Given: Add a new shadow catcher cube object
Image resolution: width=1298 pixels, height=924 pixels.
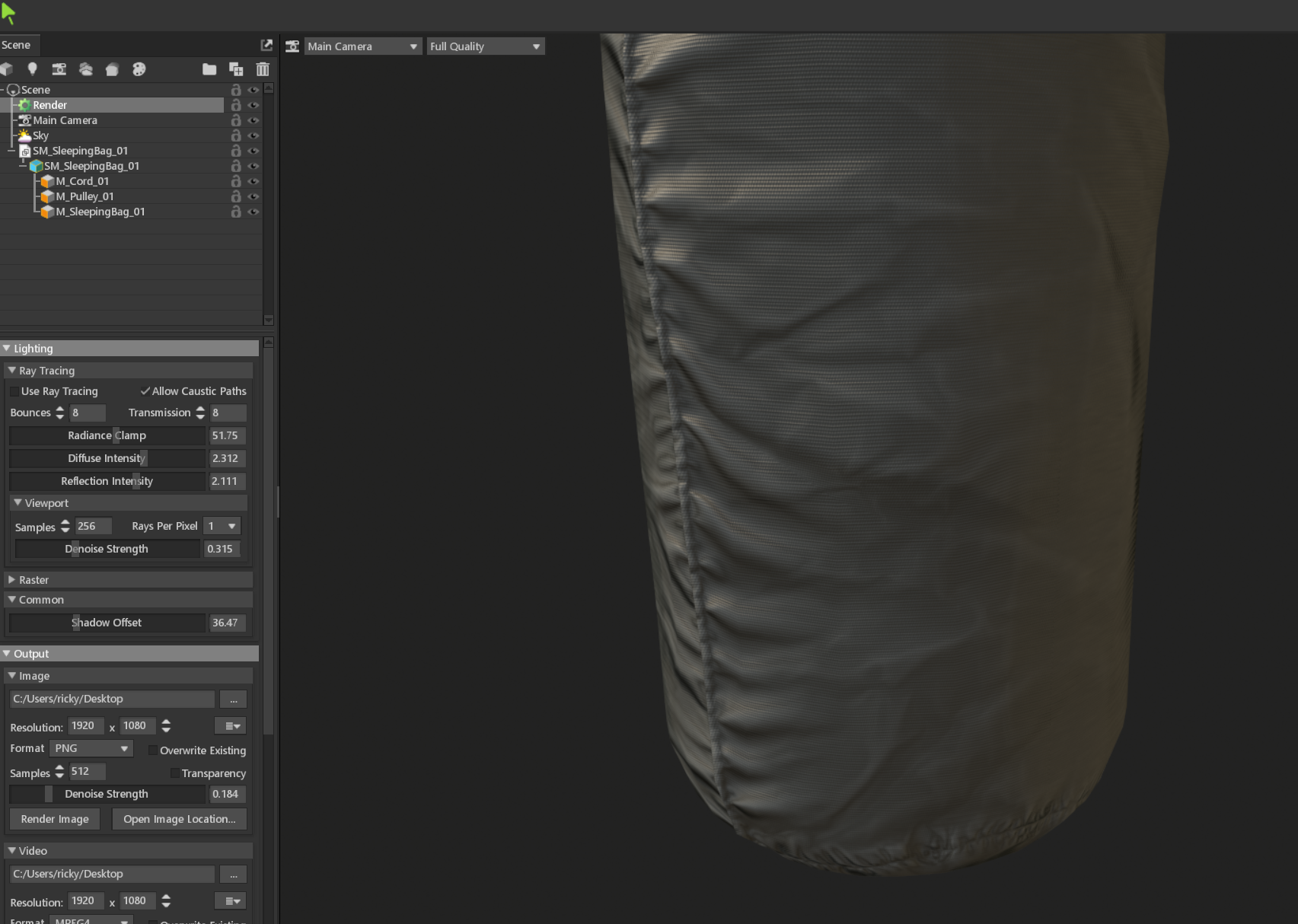Looking at the screenshot, I should pyautogui.click(x=7, y=69).
